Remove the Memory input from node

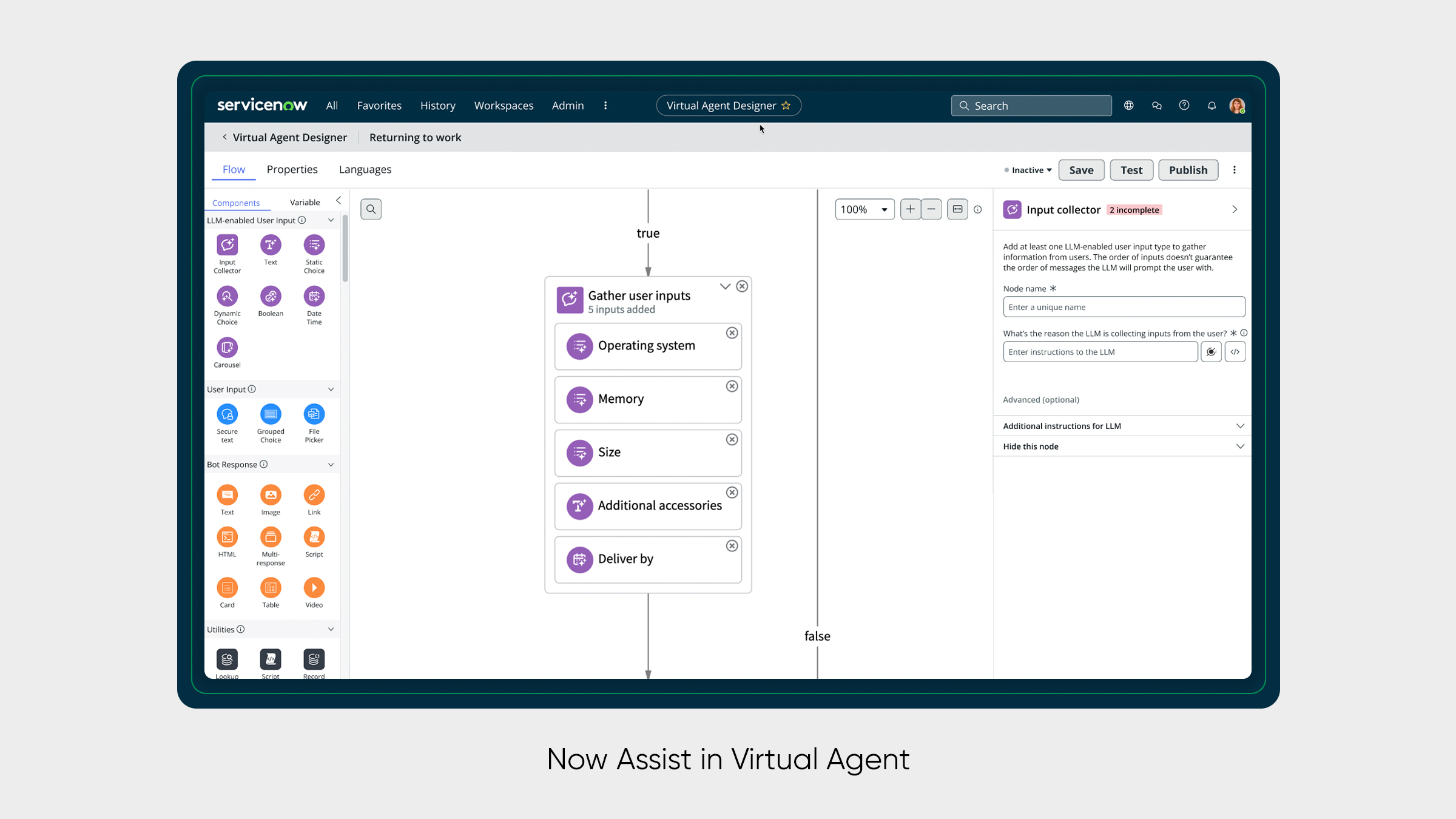click(732, 386)
